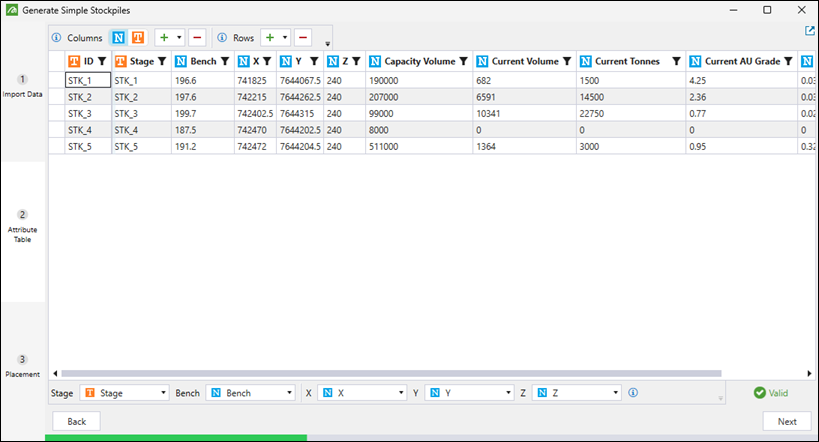Click the Columns info icon
Viewport: 819px width, 442px height.
[x=57, y=38]
